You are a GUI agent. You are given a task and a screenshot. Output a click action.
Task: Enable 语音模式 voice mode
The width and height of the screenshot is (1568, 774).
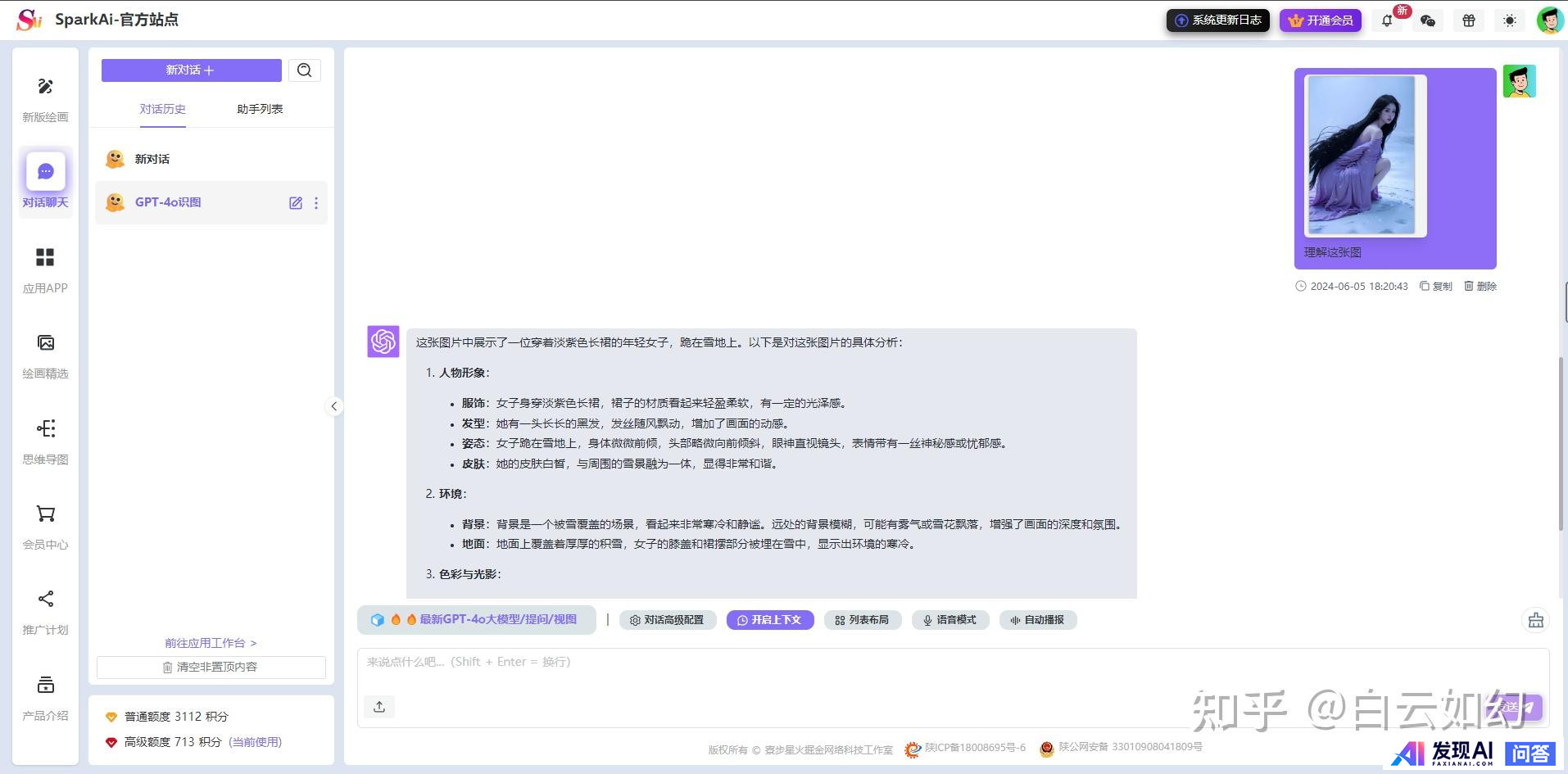pos(950,620)
